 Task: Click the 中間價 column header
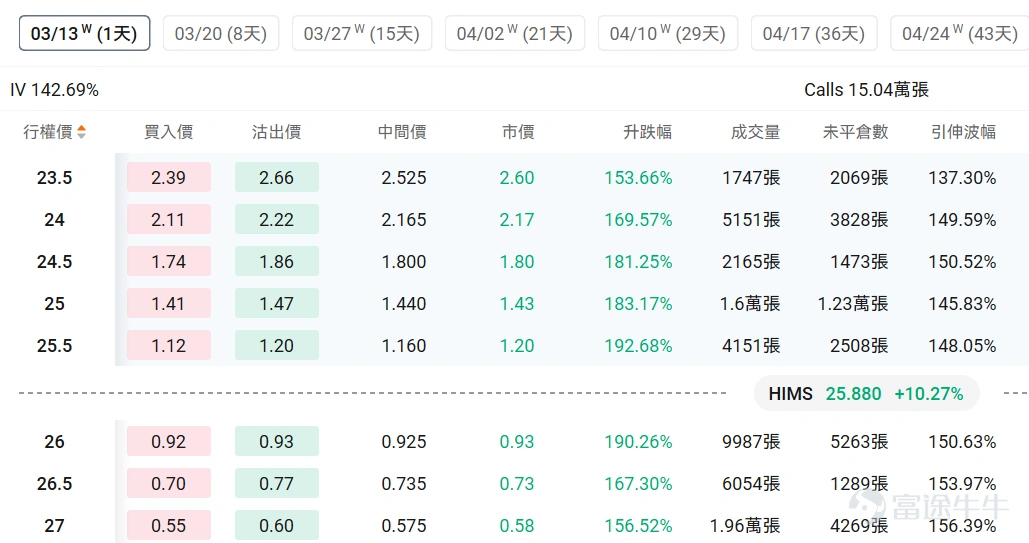coord(402,132)
